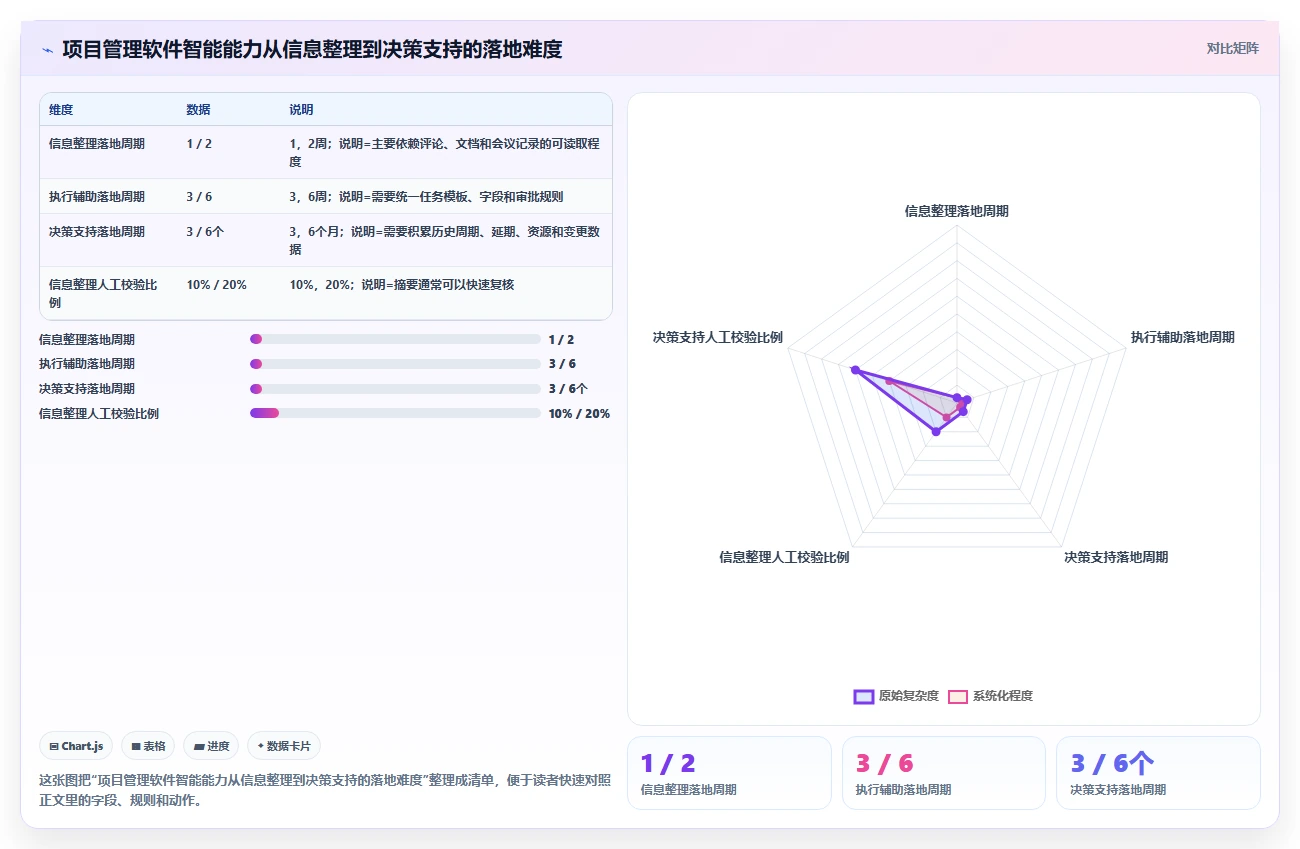Click the 信息整理人工校验比例 progress bar
This screenshot has width=1300, height=849.
tap(395, 413)
